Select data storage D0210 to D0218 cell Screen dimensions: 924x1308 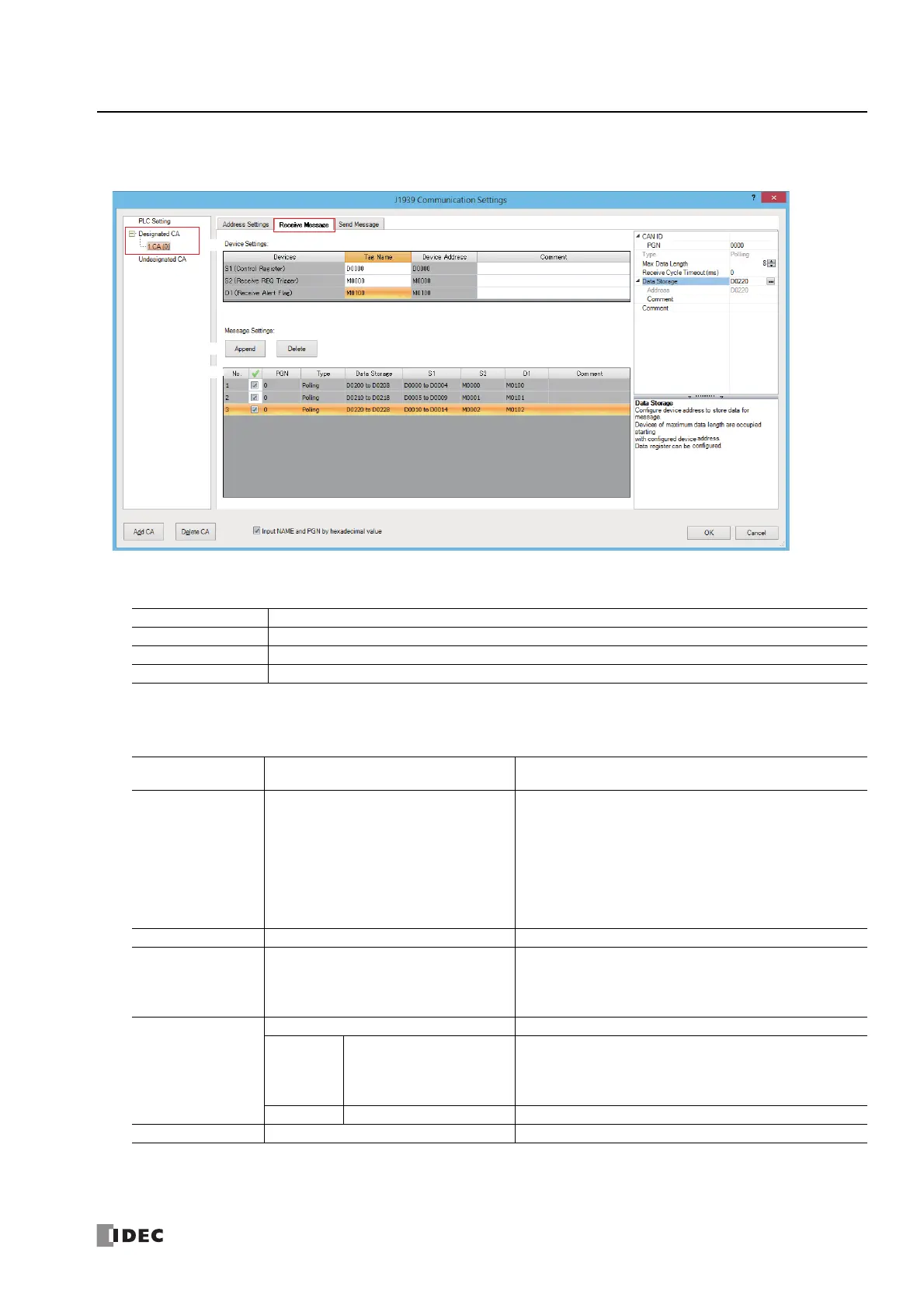pyautogui.click(x=373, y=398)
